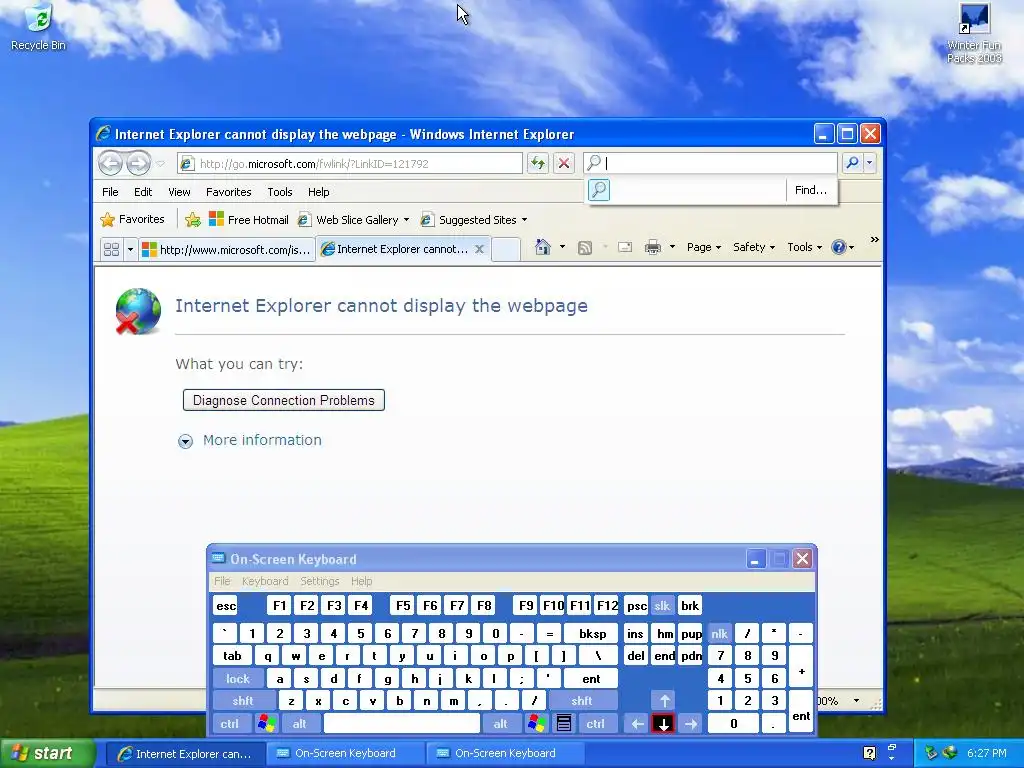
Task: Open the Recycle Bin desktop icon
Action: [38, 27]
